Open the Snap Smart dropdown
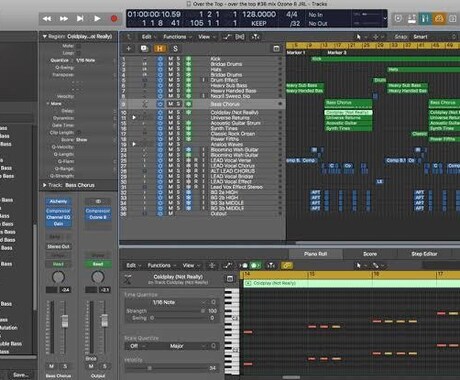 434,37
